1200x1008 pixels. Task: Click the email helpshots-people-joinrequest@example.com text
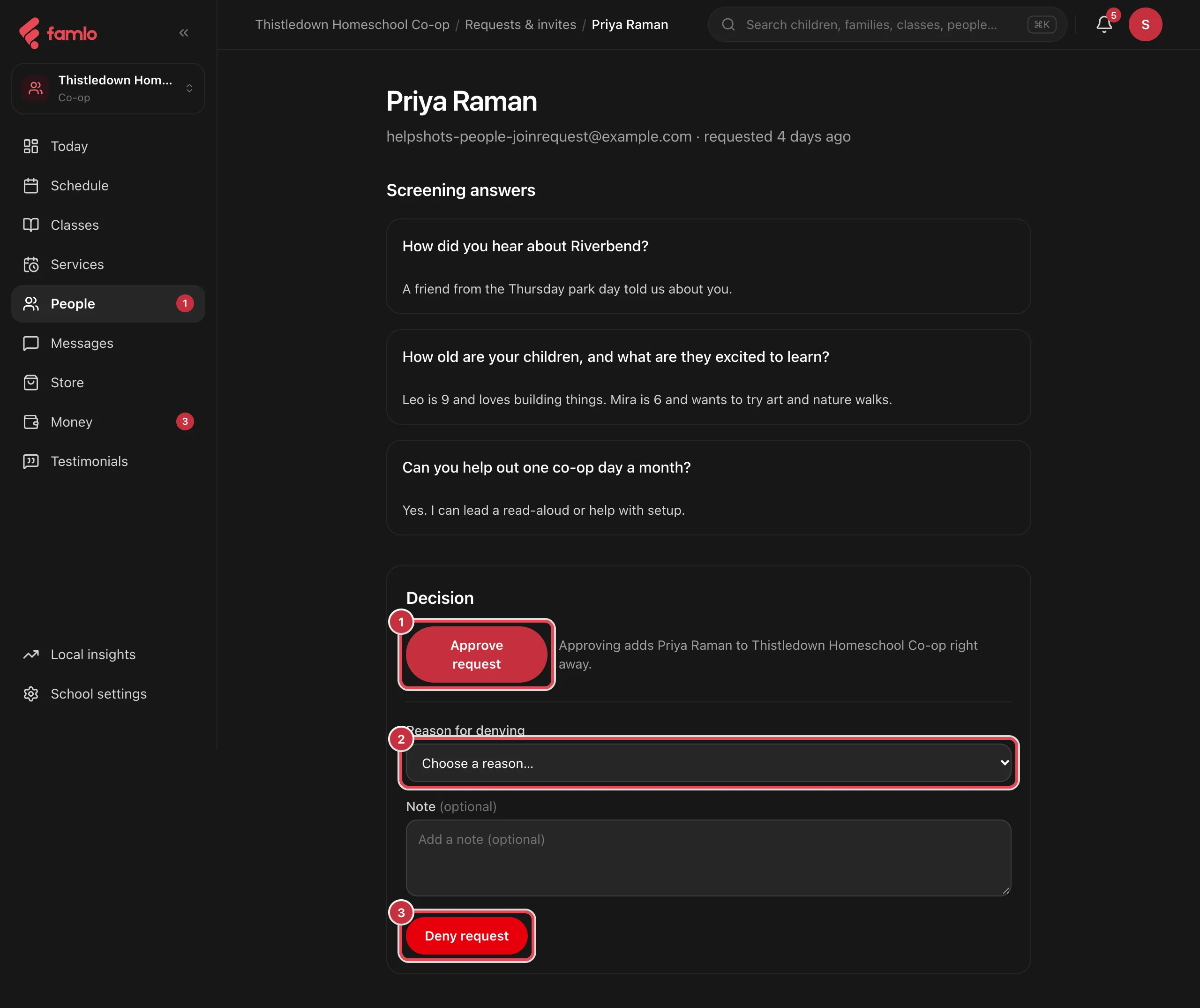[539, 136]
